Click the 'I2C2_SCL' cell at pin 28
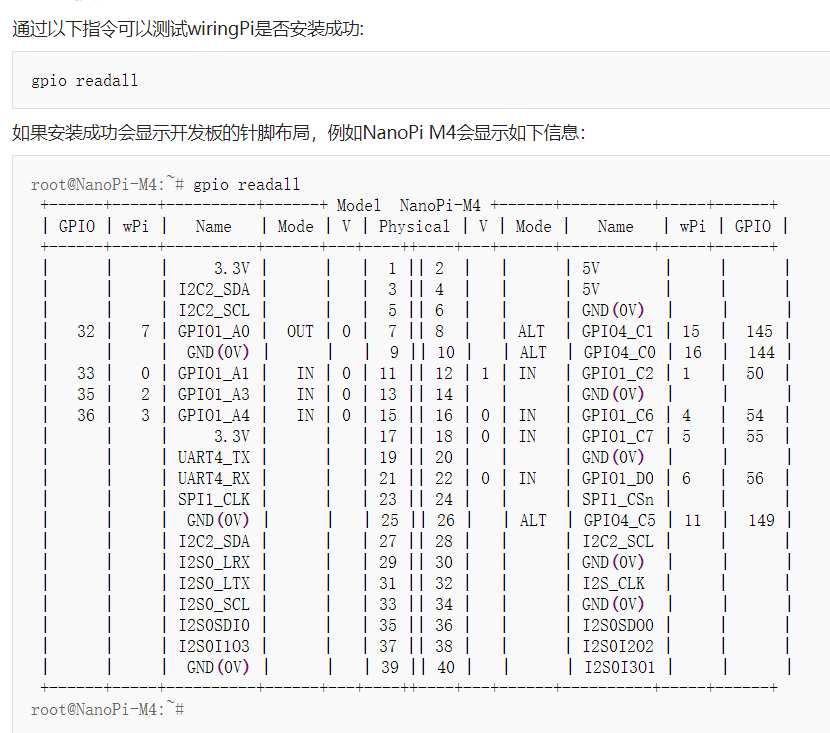Viewport: 830px width, 733px height. pyautogui.click(x=617, y=541)
